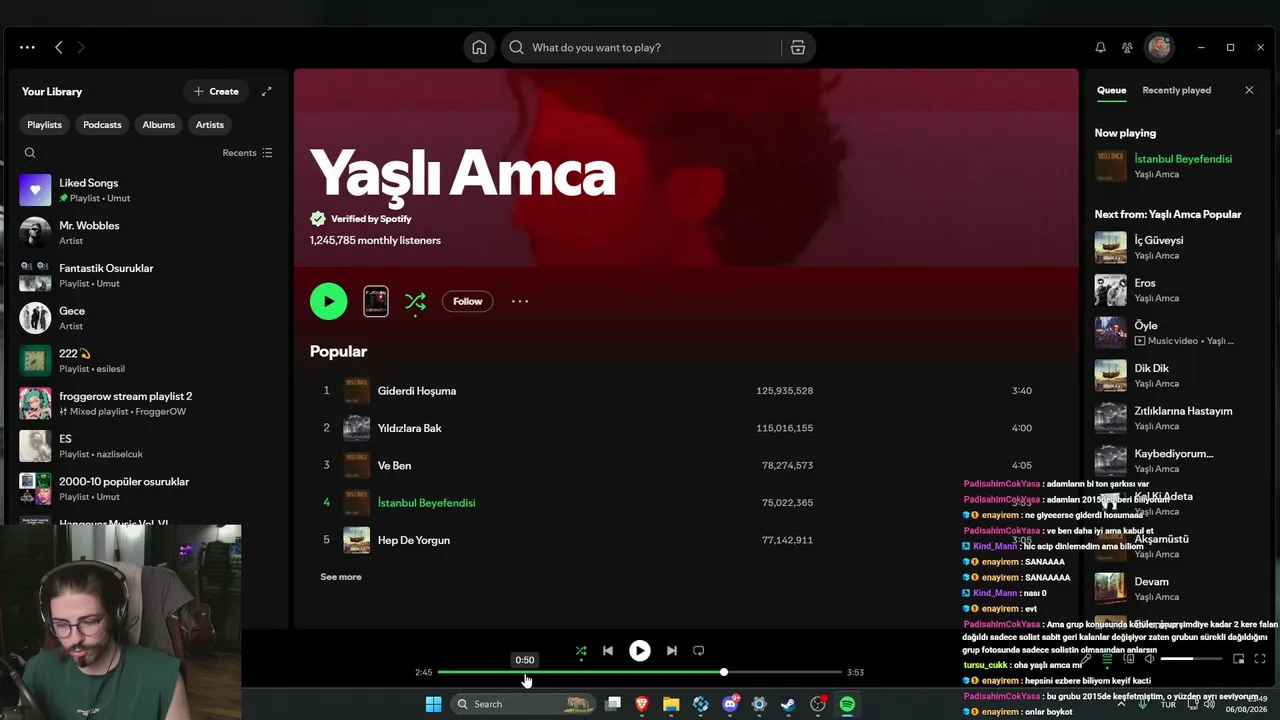
Task: Switch to the Recently played tab
Action: 1177,90
